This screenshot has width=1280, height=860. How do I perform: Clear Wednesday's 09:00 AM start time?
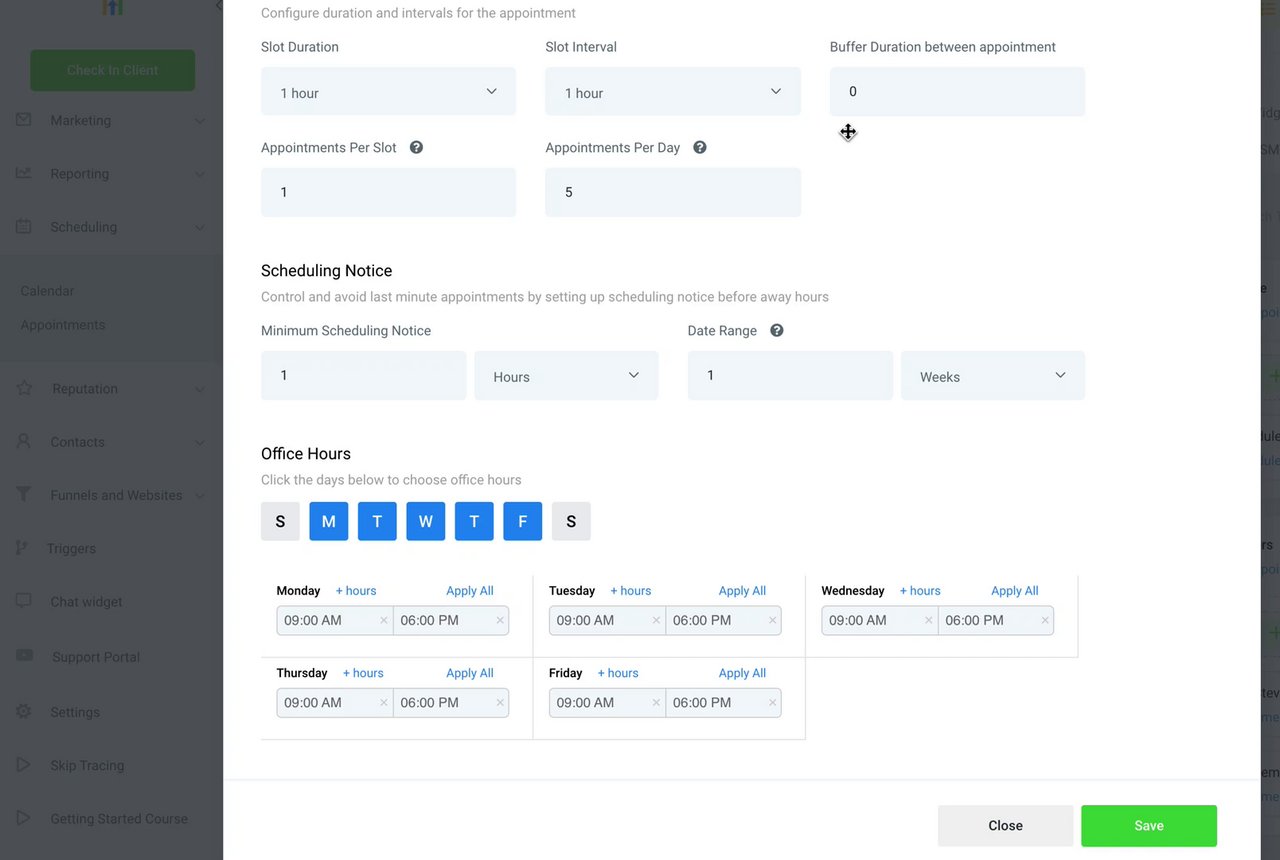point(929,620)
